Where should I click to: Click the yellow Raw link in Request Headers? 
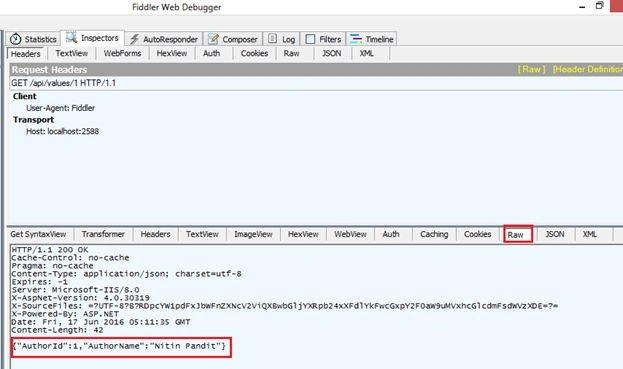coord(531,69)
